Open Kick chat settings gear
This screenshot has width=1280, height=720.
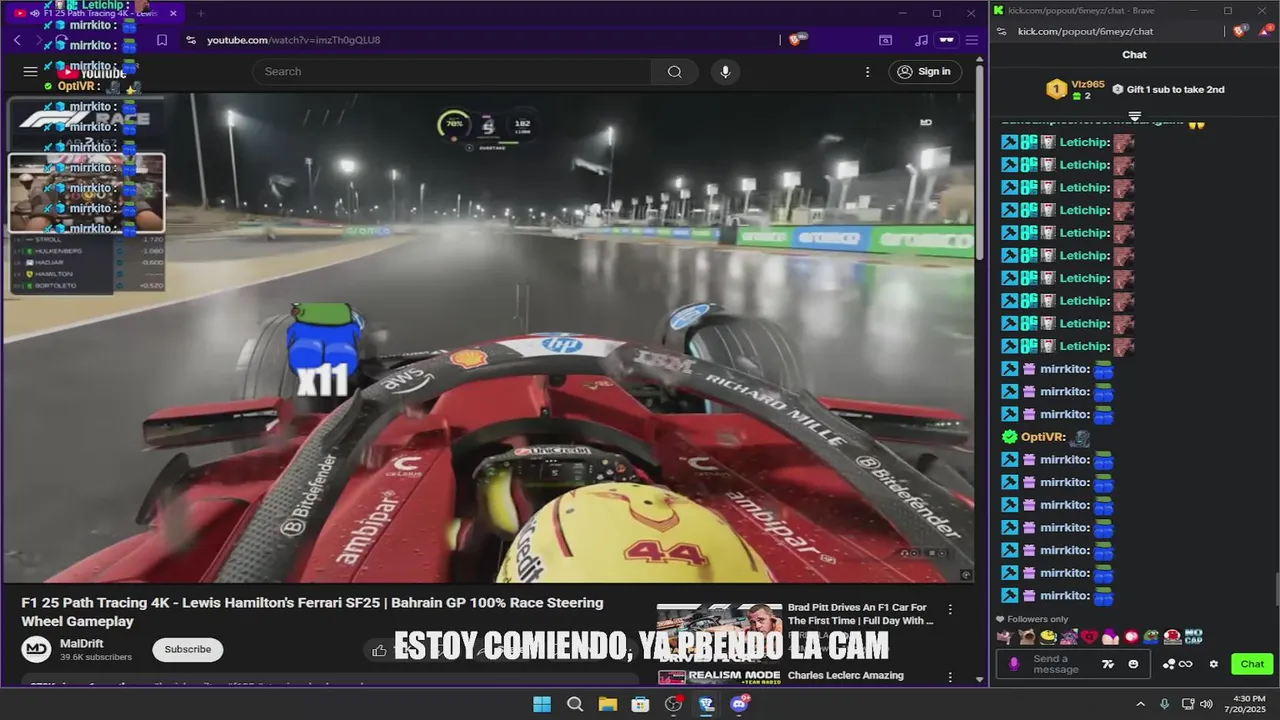(1214, 664)
